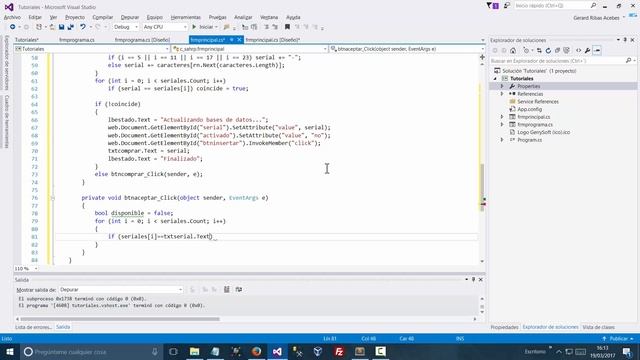Click the Open File toolbar icon

52,27
